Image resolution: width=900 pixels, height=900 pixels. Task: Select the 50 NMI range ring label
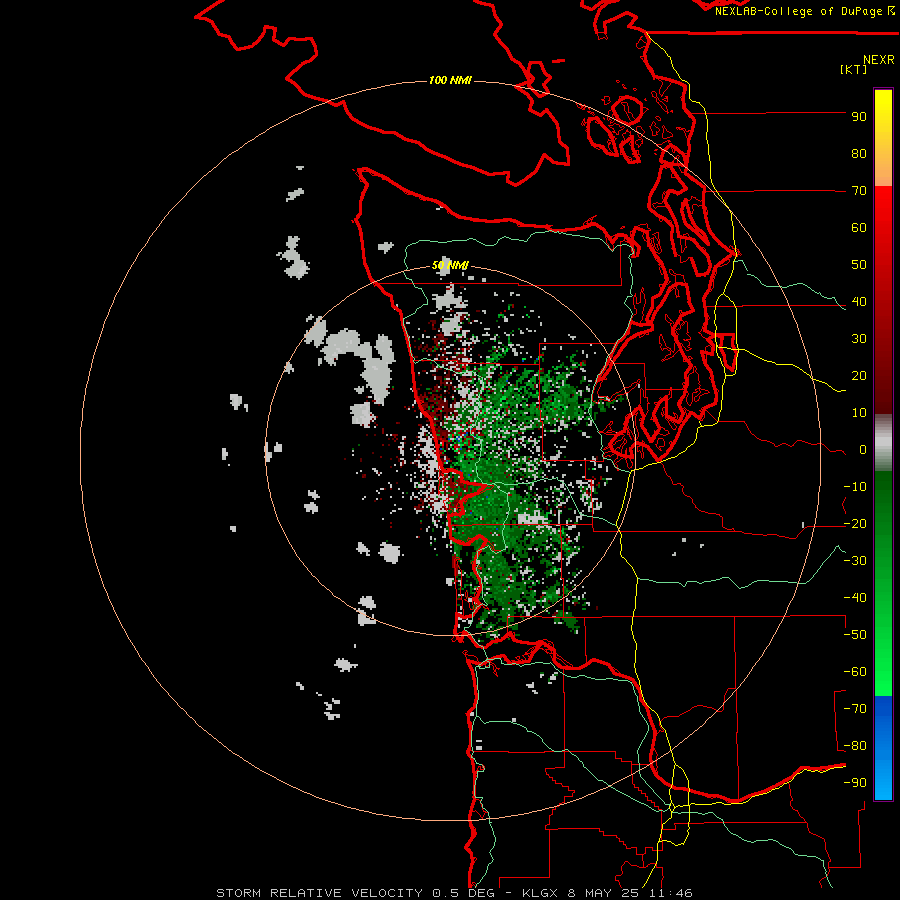tap(450, 265)
